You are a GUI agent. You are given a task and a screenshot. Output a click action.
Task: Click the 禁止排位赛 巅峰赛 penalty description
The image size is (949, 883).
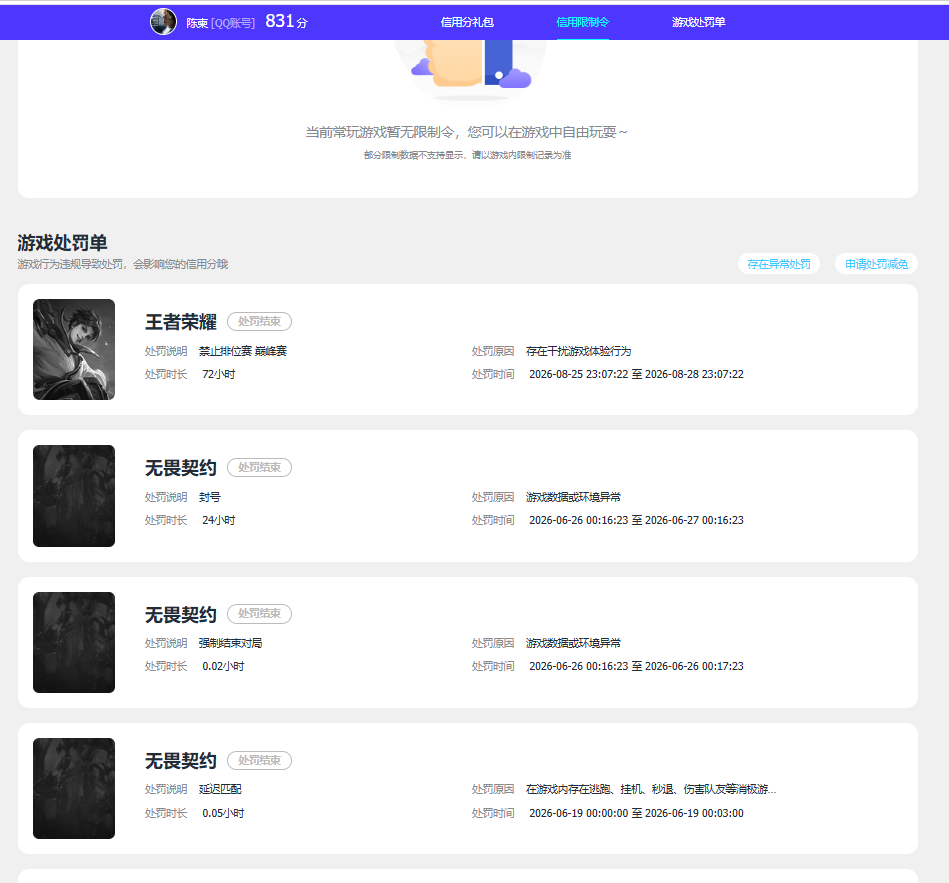click(243, 351)
